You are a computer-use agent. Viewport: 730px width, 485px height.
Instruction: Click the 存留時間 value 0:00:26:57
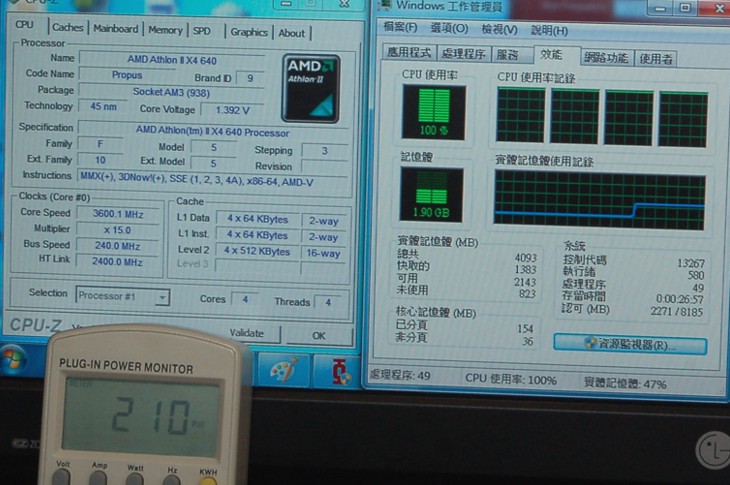(680, 299)
